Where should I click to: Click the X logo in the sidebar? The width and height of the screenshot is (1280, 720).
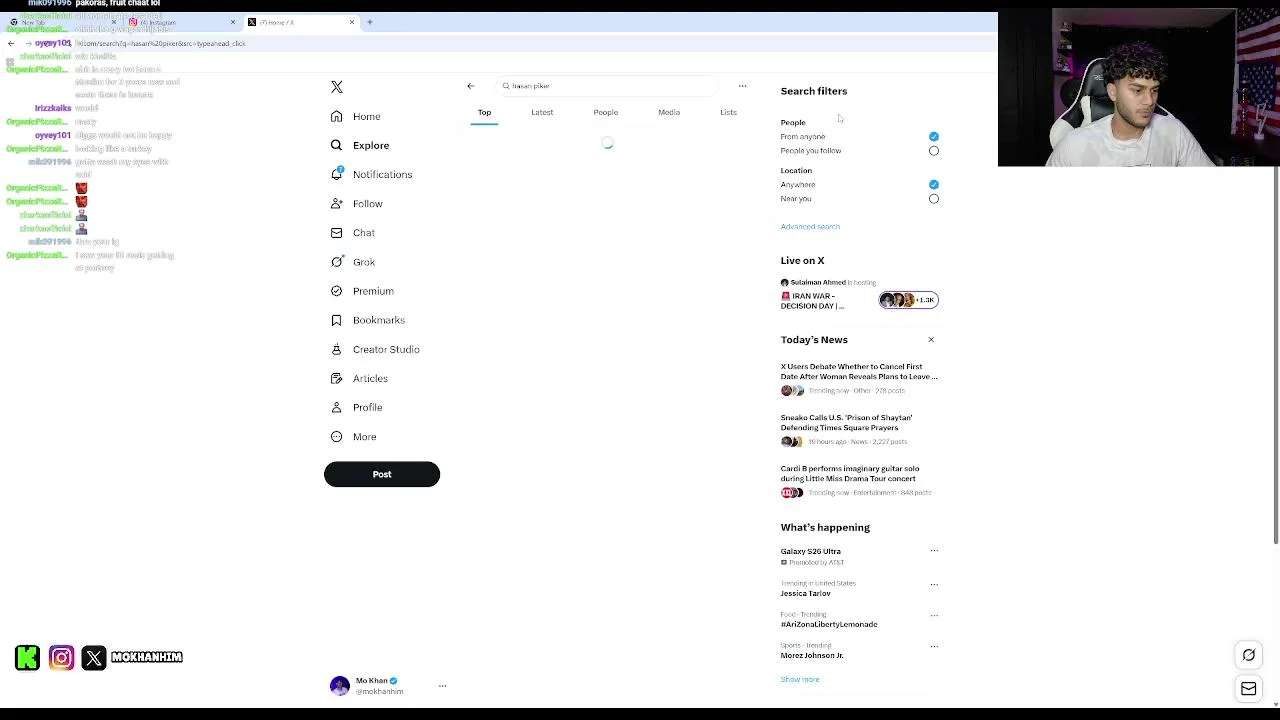[x=337, y=87]
